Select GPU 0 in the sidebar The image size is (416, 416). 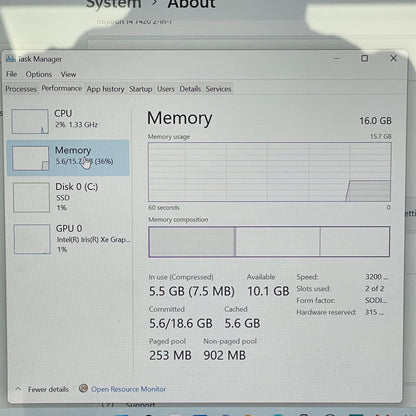(x=68, y=239)
